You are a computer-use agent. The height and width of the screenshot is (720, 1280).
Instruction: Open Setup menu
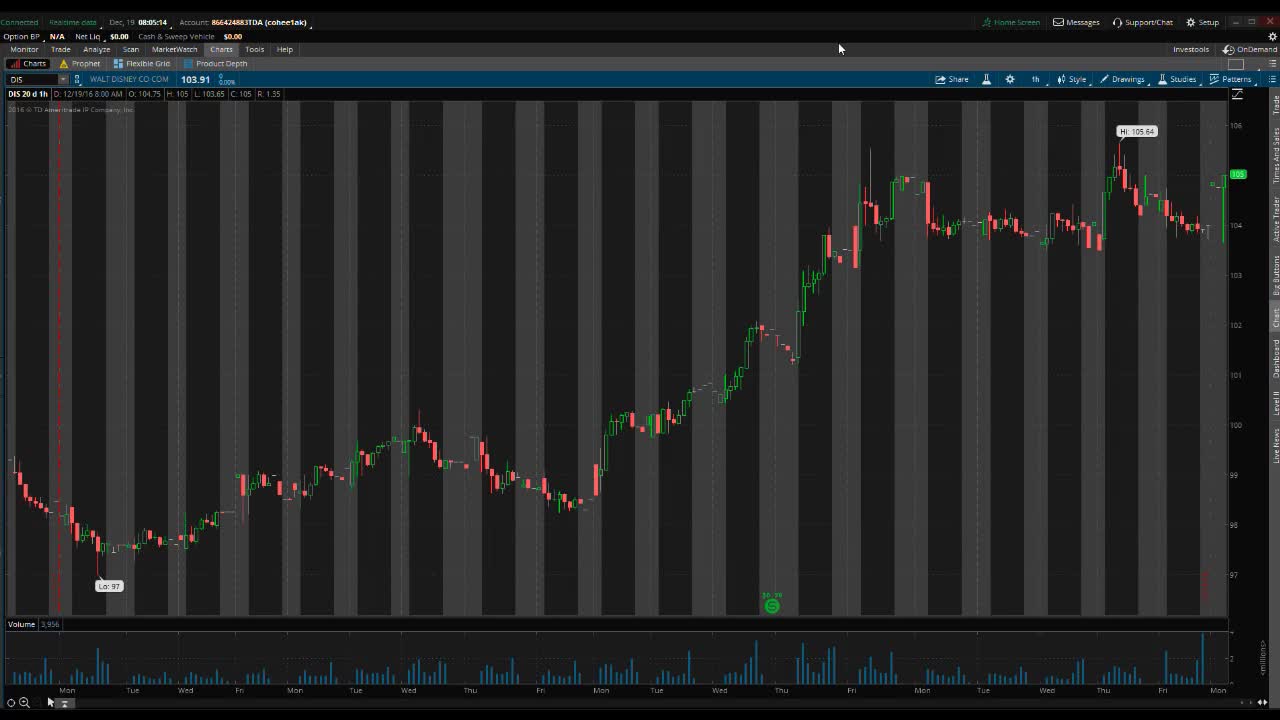coord(1203,22)
